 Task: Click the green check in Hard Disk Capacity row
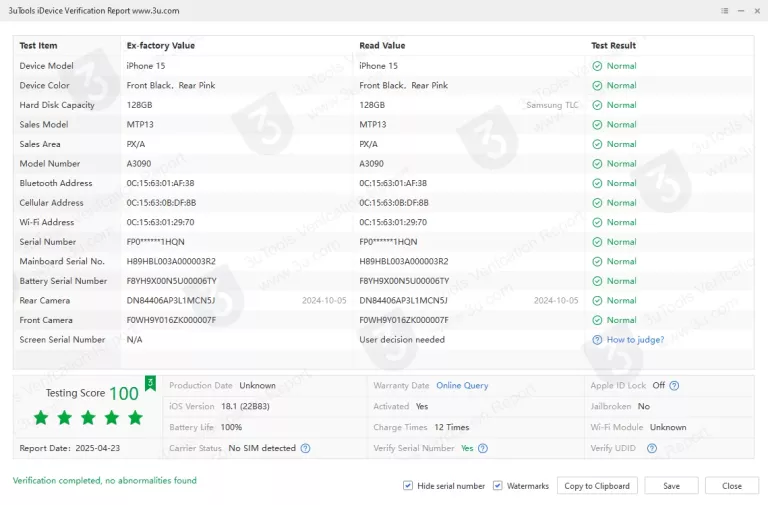coord(597,105)
